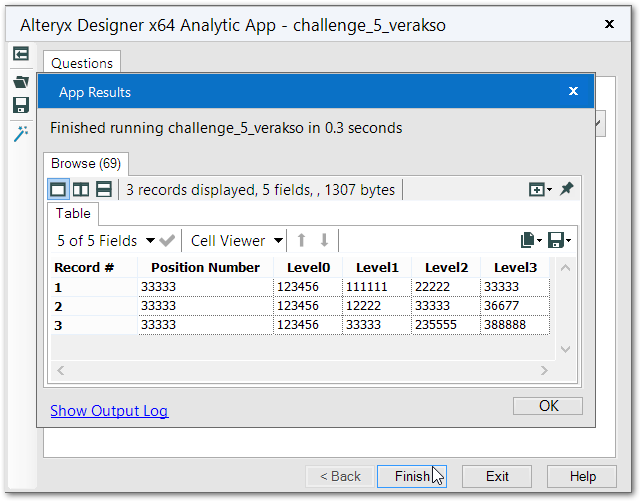Click the magic wand icon in sidebar
Image resolution: width=641 pixels, height=502 pixels.
pyautogui.click(x=20, y=134)
